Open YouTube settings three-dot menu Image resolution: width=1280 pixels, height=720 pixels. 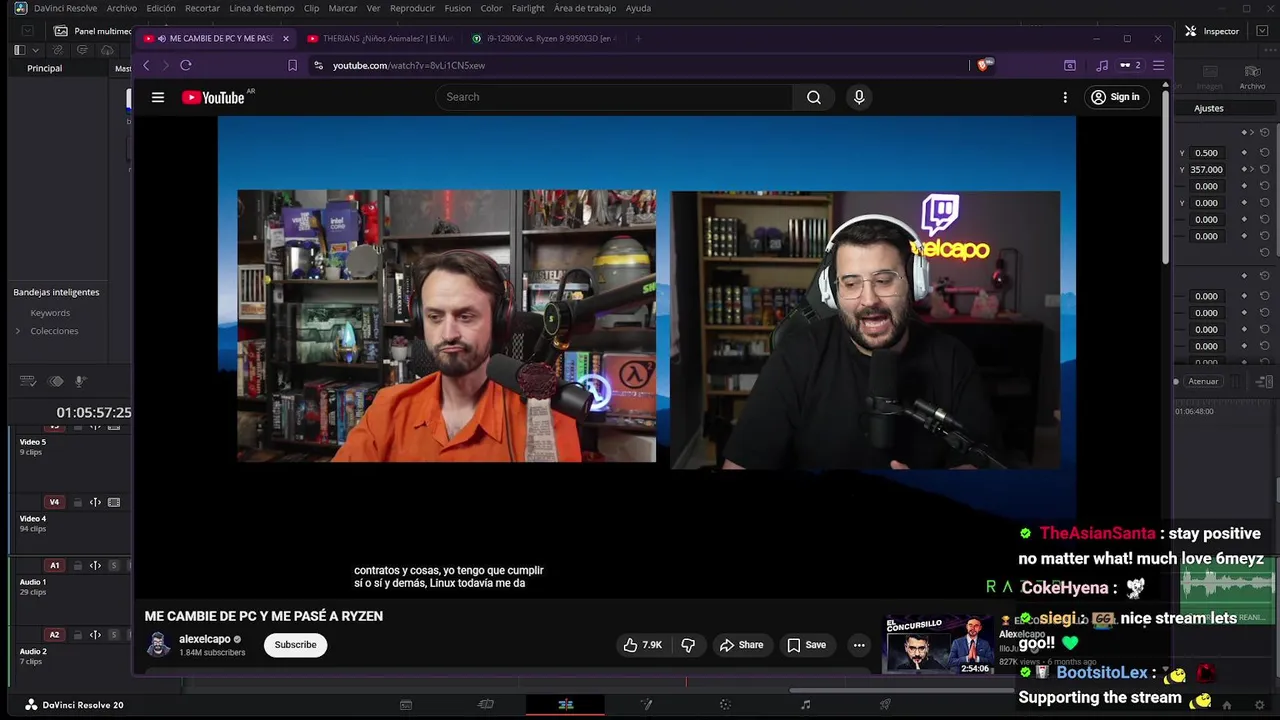pos(1065,97)
